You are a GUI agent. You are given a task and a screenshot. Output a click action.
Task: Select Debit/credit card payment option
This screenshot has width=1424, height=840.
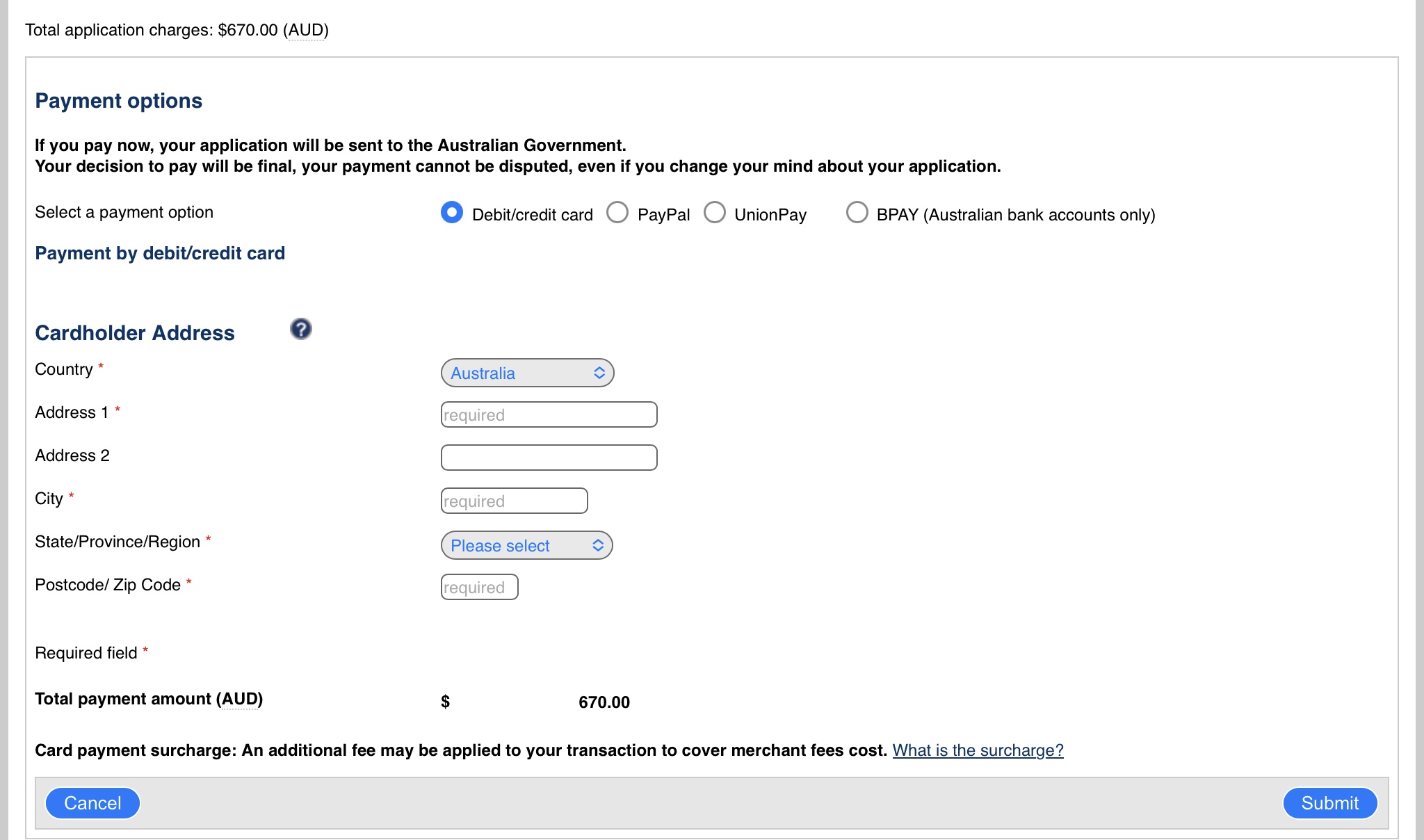452,212
